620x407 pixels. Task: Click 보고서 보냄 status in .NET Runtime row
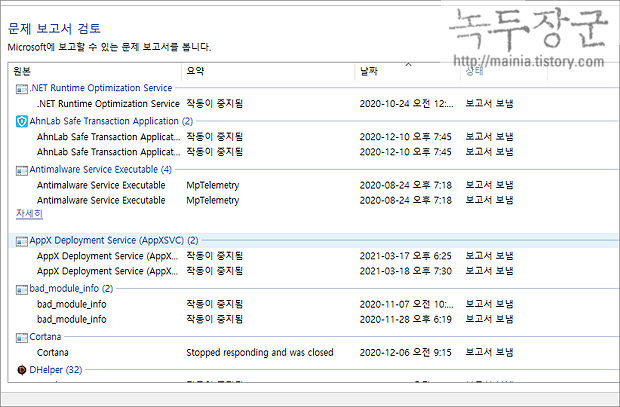(489, 104)
